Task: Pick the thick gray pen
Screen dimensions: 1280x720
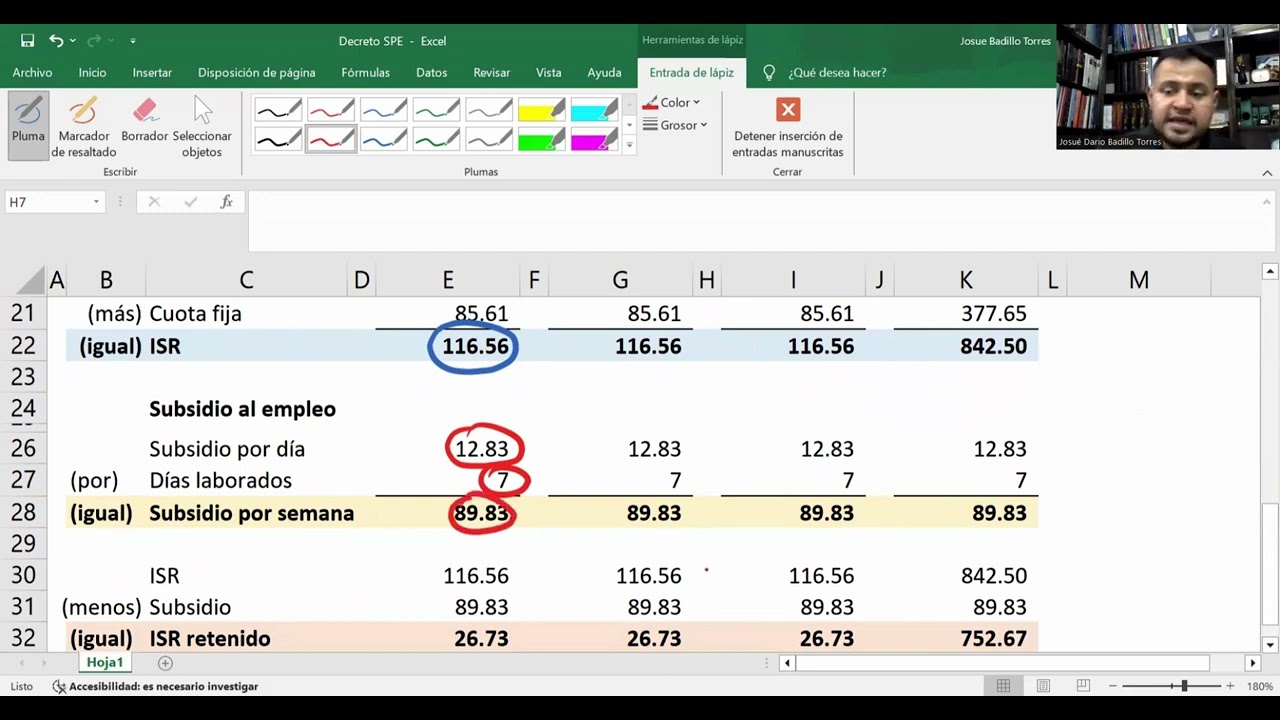Action: [490, 139]
